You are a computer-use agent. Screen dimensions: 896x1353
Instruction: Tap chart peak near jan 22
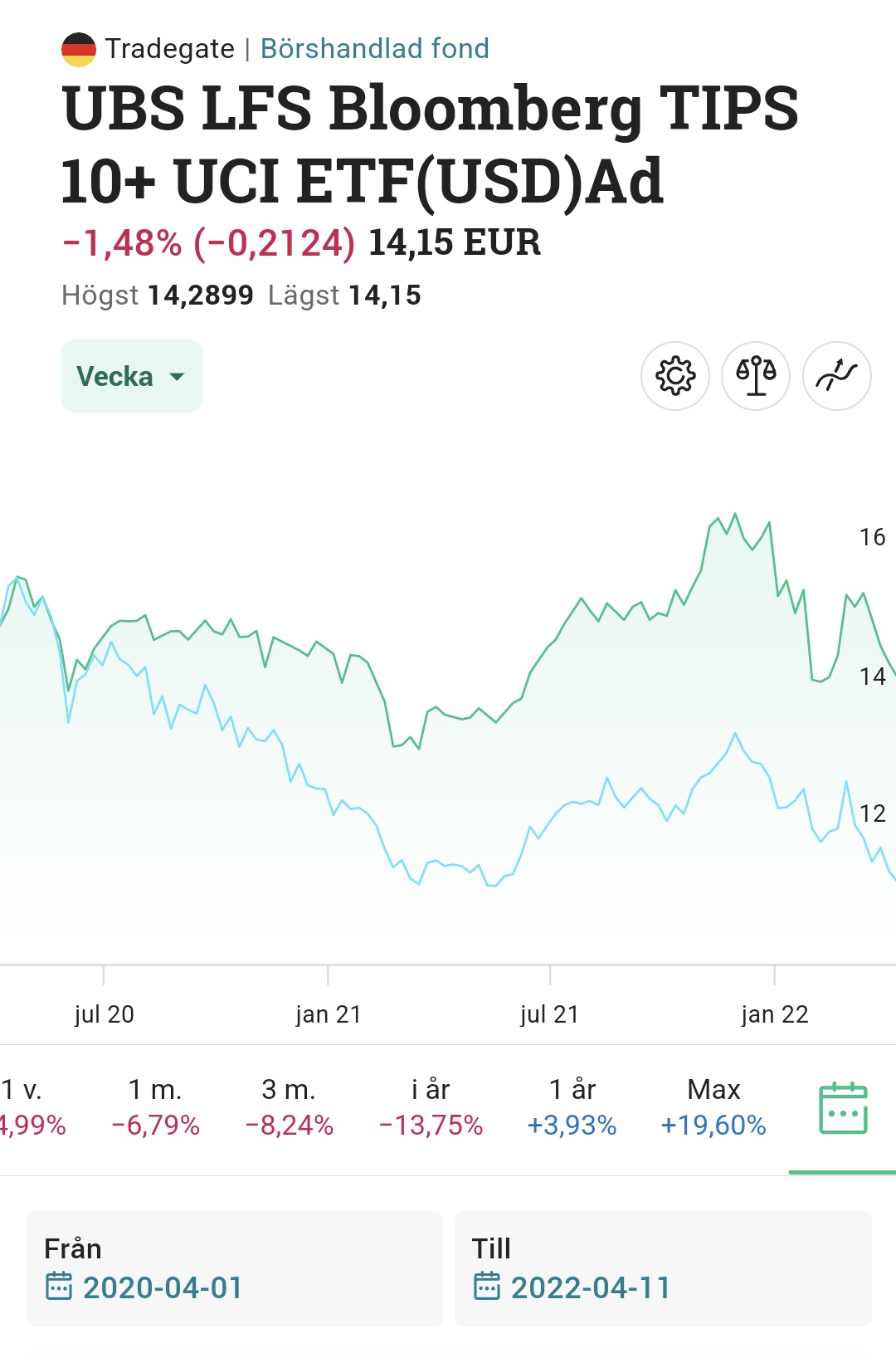(735, 515)
